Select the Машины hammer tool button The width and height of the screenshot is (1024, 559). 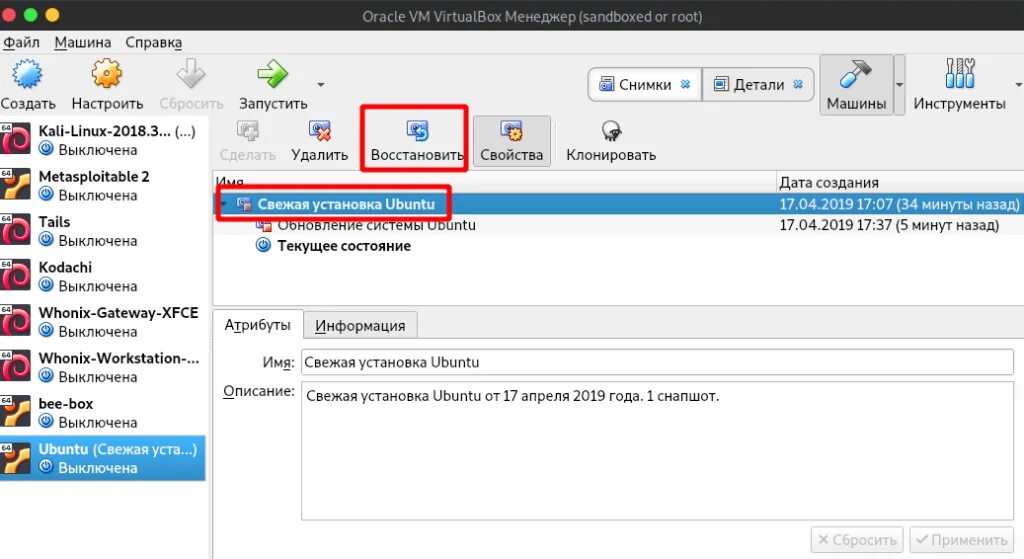(x=856, y=85)
